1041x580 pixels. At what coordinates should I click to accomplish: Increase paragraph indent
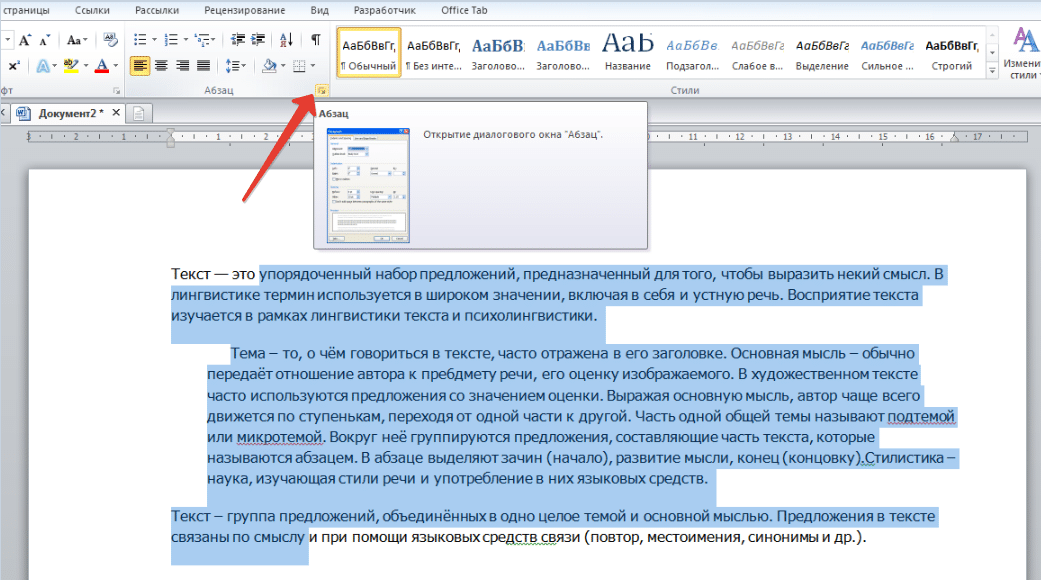pyautogui.click(x=258, y=40)
